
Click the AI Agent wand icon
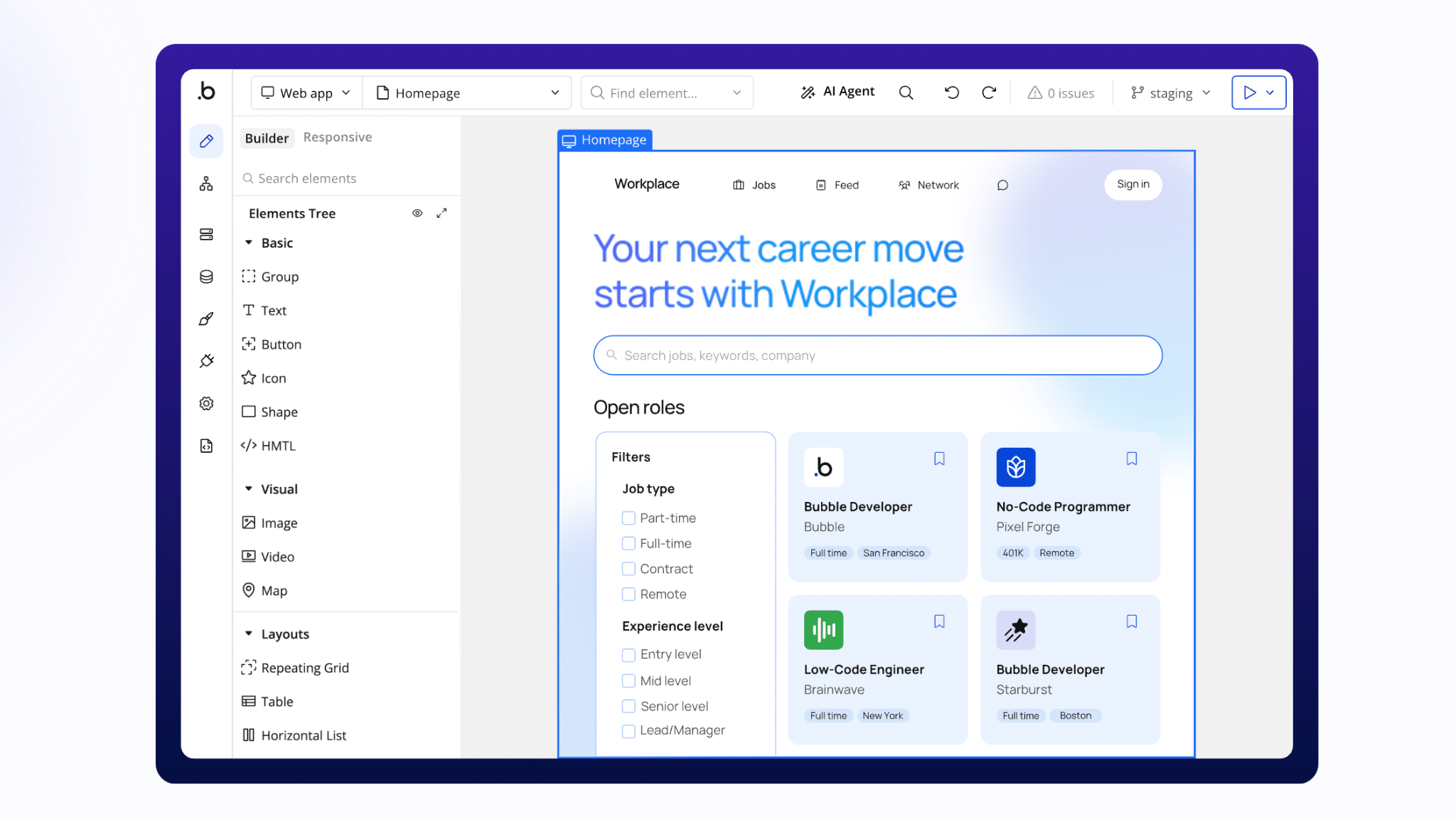point(808,92)
